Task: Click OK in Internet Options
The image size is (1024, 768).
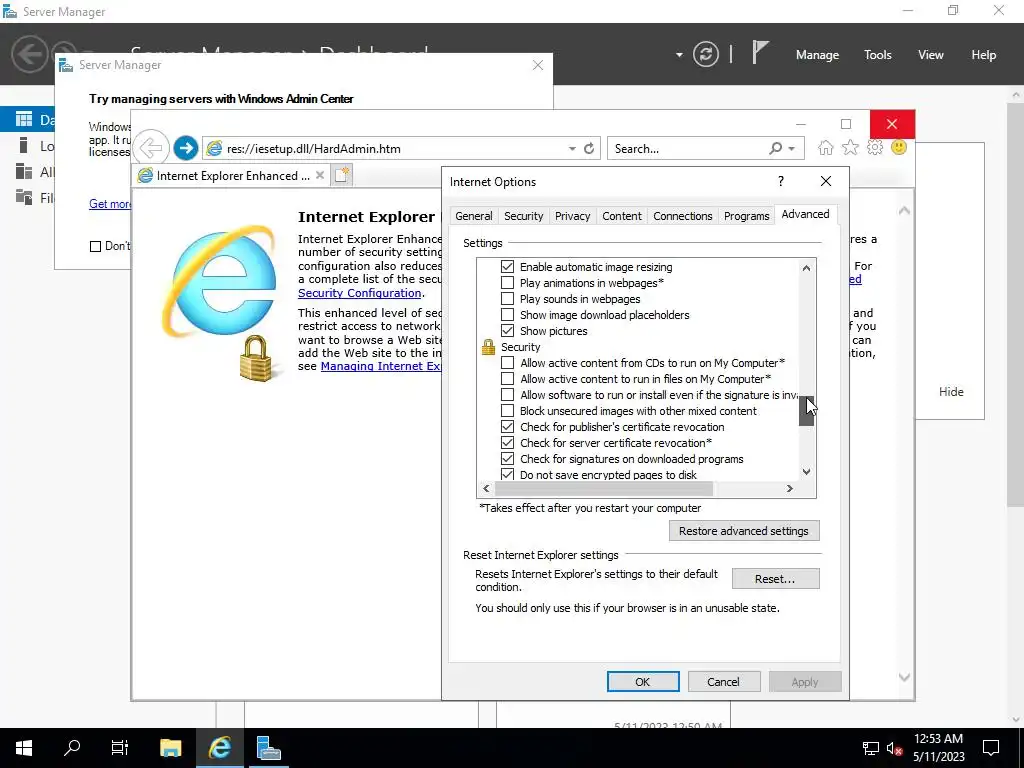Action: (643, 681)
